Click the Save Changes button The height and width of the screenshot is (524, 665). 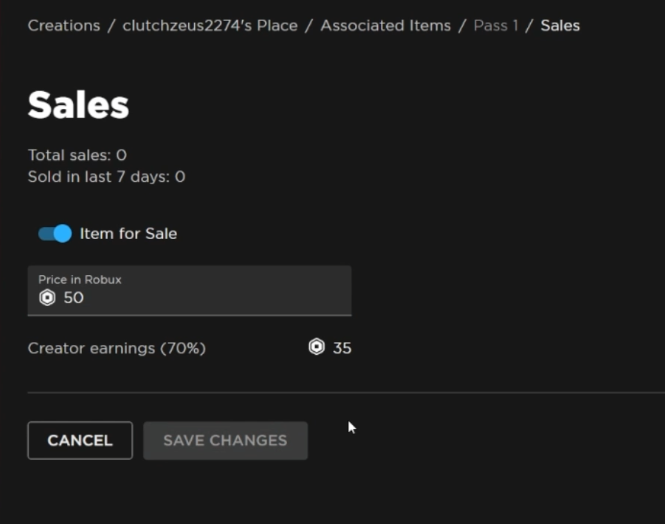click(x=225, y=440)
